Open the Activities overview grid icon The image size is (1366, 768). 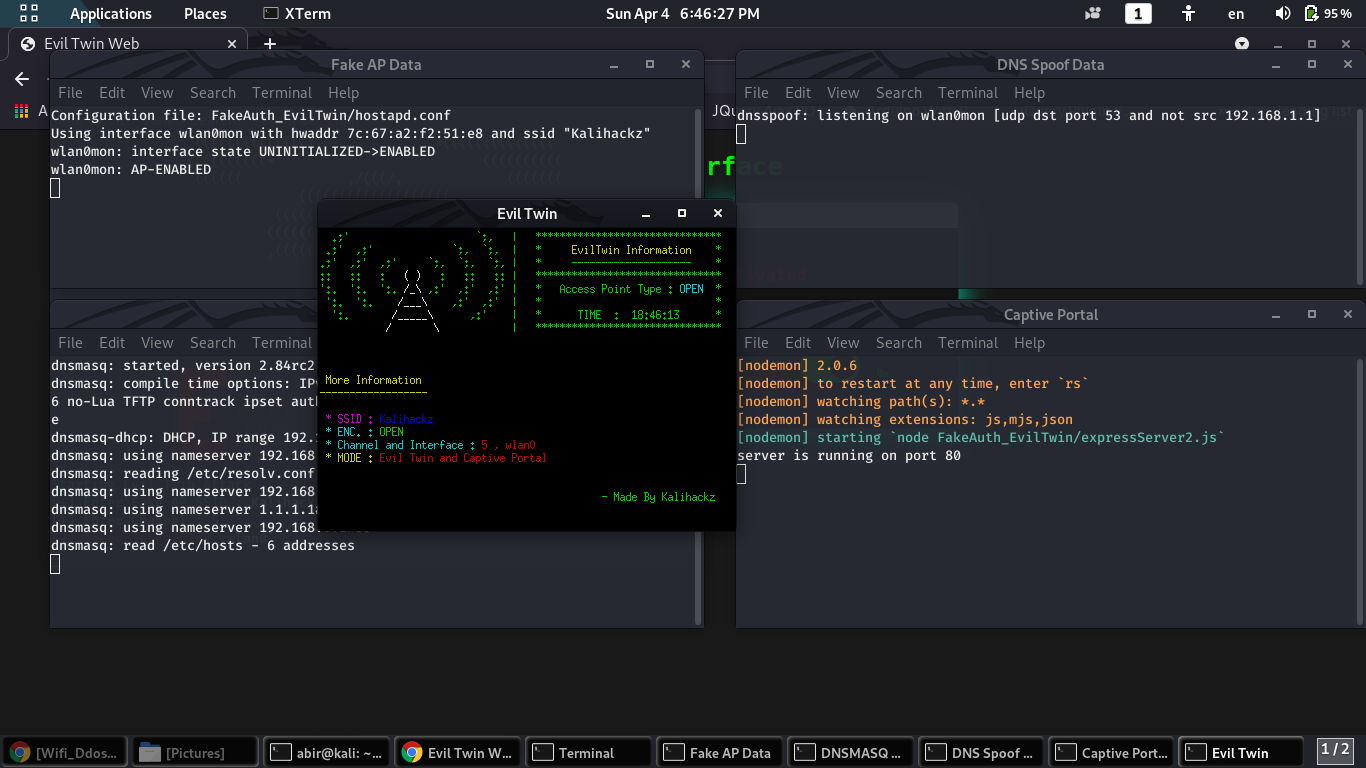pos(29,13)
